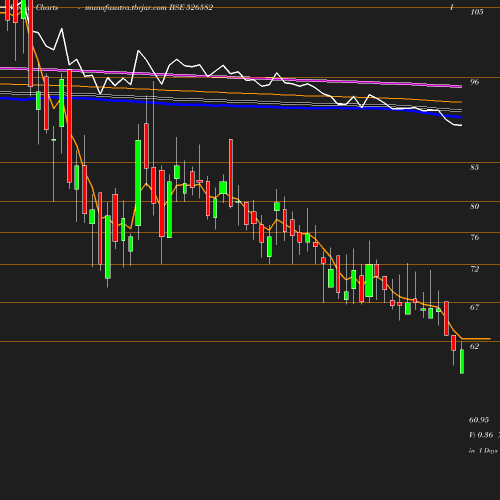The height and width of the screenshot is (500, 500).
Task: Click the BSE 526582 stock code
Action: point(191,7)
